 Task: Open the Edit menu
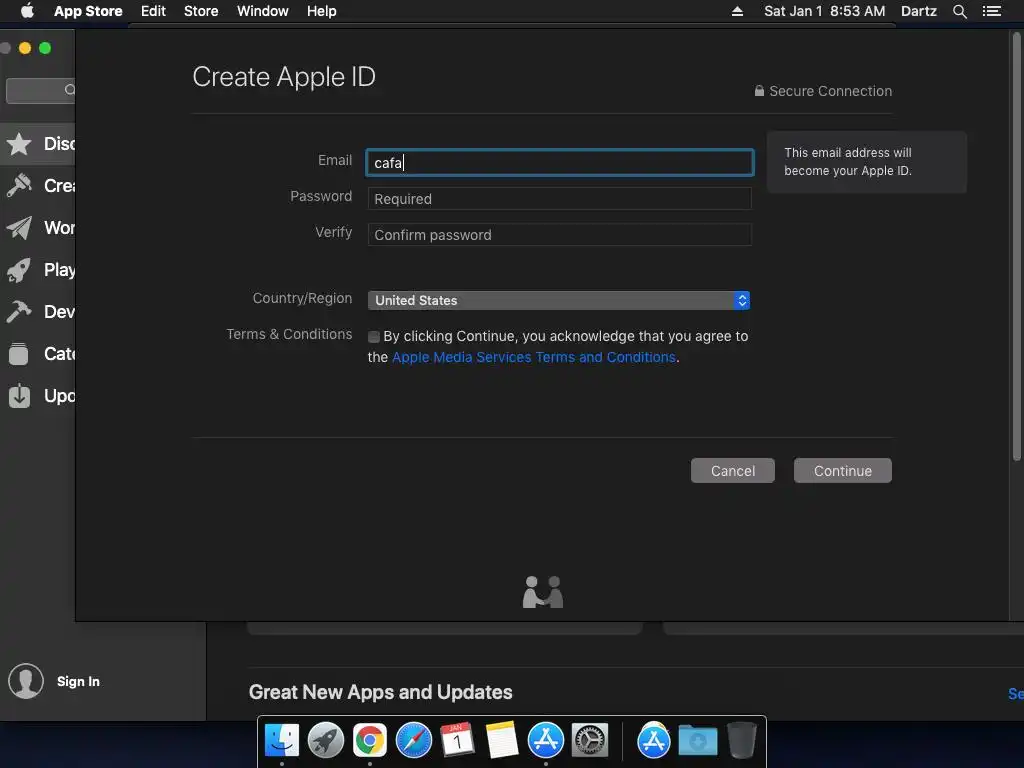[x=153, y=11]
